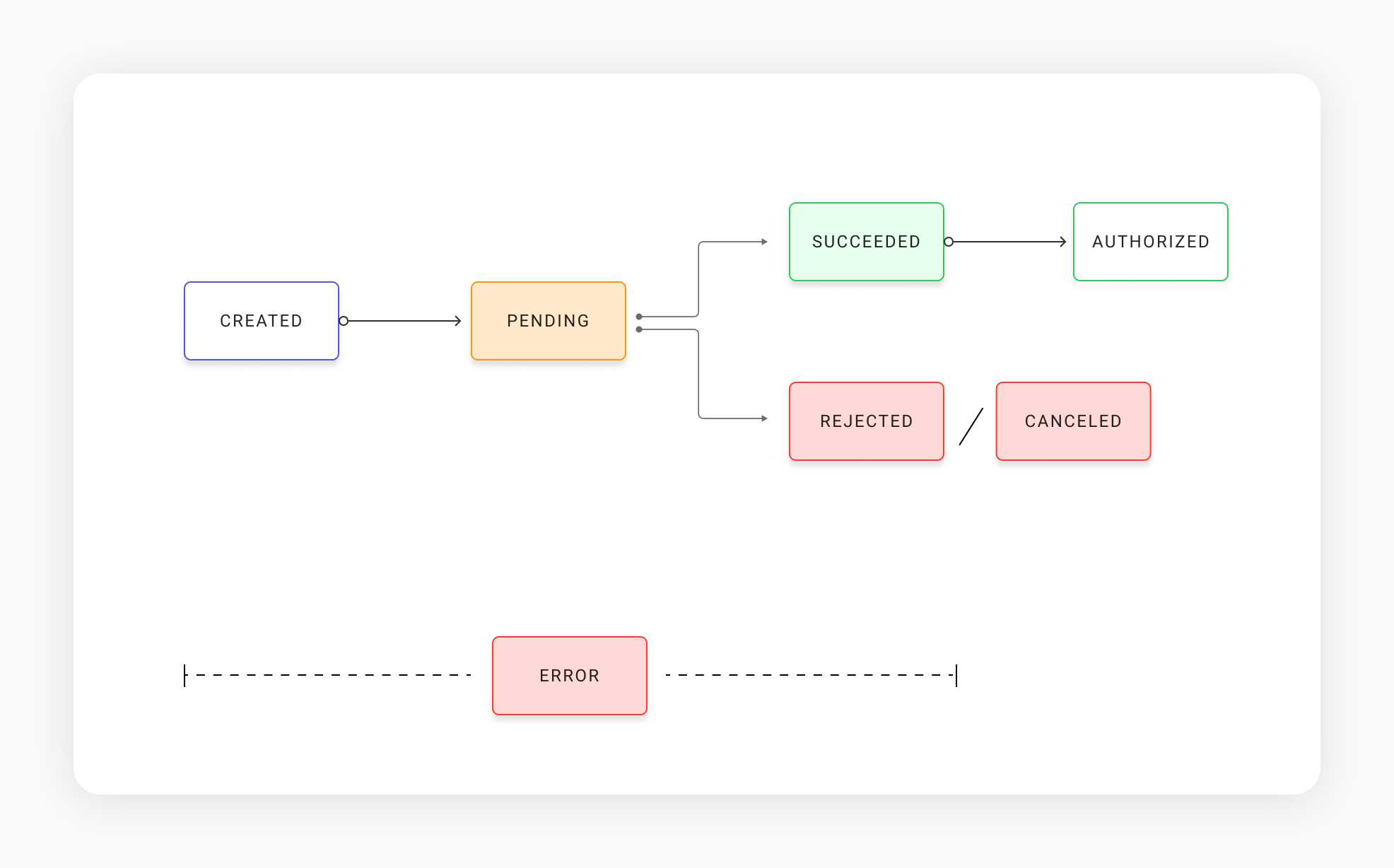This screenshot has height=868, width=1394.
Task: Click the CREATED state box
Action: click(262, 321)
